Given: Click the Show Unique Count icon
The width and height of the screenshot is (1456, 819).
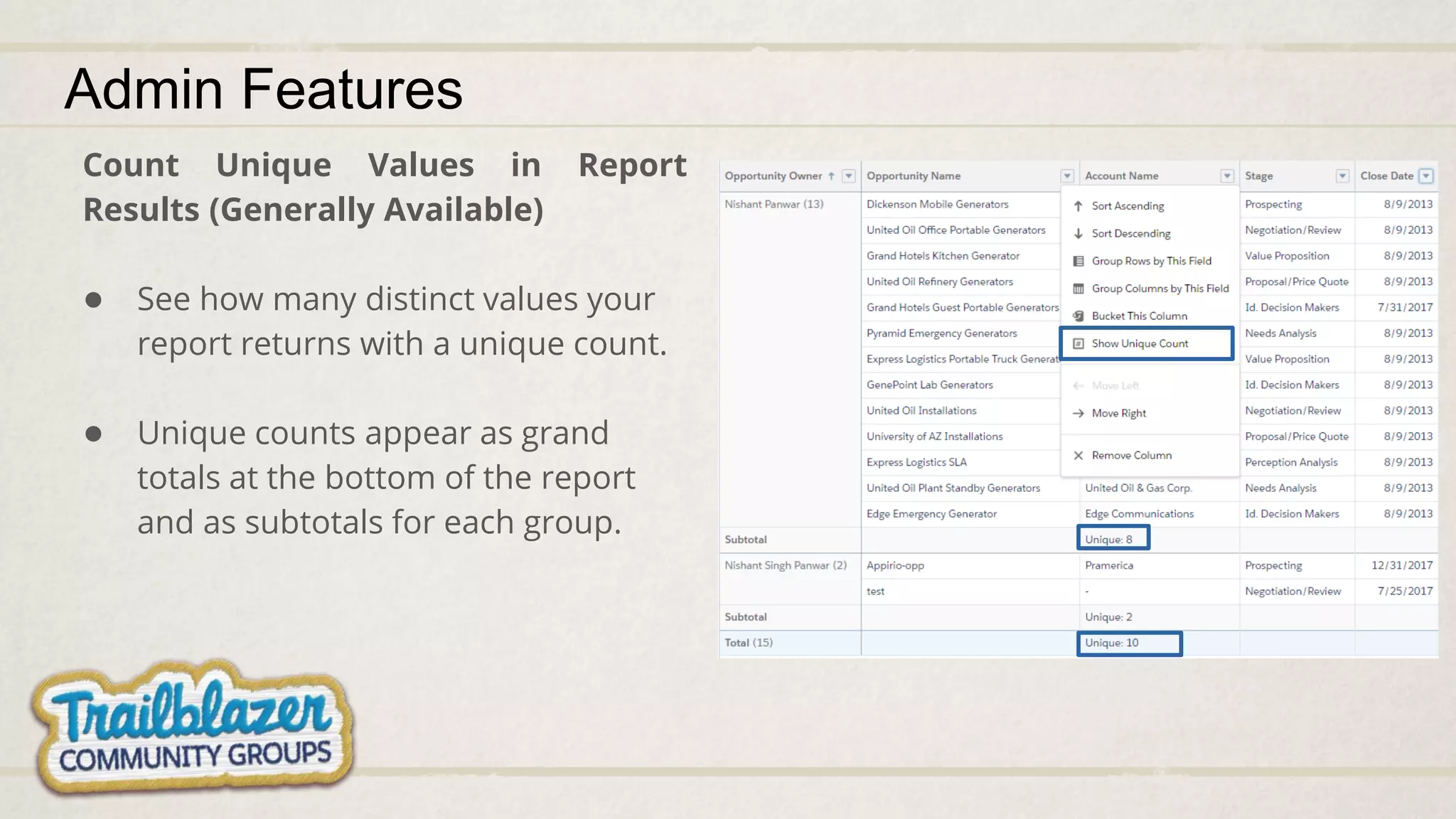Looking at the screenshot, I should [1078, 343].
